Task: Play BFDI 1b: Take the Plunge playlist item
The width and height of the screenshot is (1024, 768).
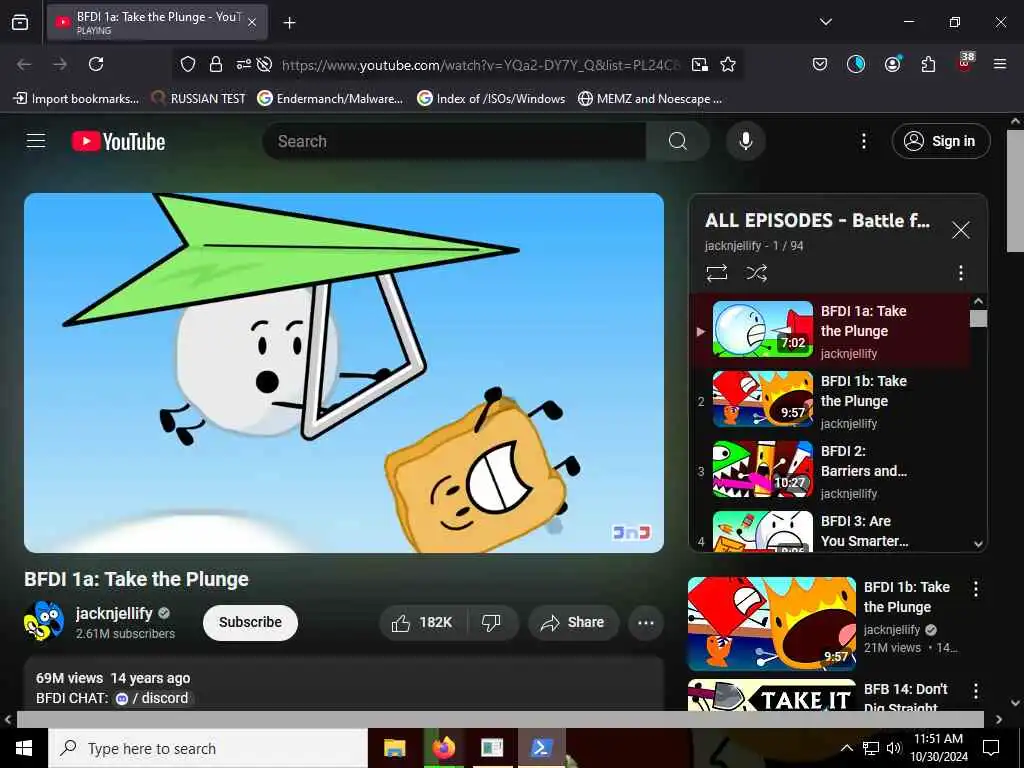Action: 831,400
